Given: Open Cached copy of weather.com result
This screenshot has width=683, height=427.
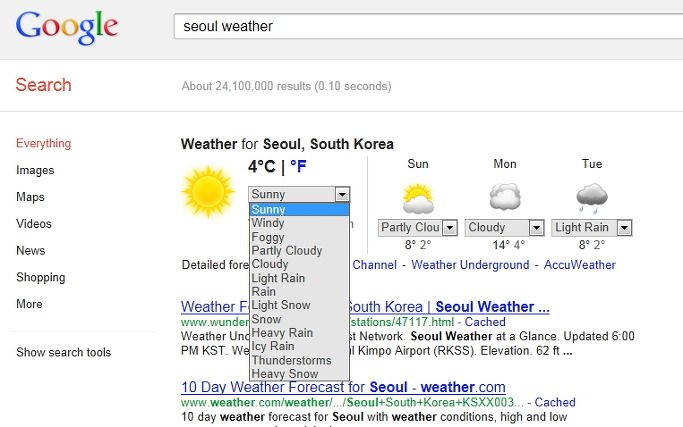Looking at the screenshot, I should click(555, 402).
